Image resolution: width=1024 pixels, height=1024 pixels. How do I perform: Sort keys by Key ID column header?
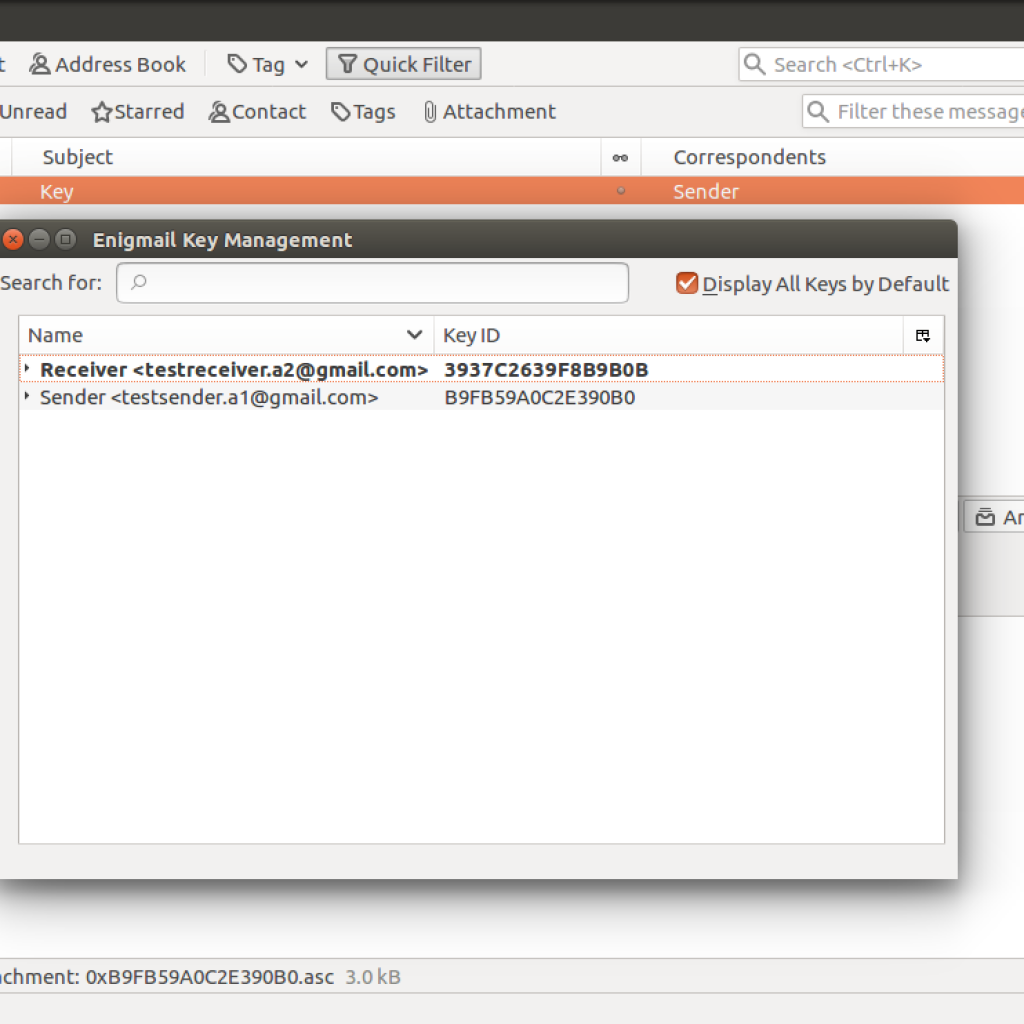tap(667, 336)
